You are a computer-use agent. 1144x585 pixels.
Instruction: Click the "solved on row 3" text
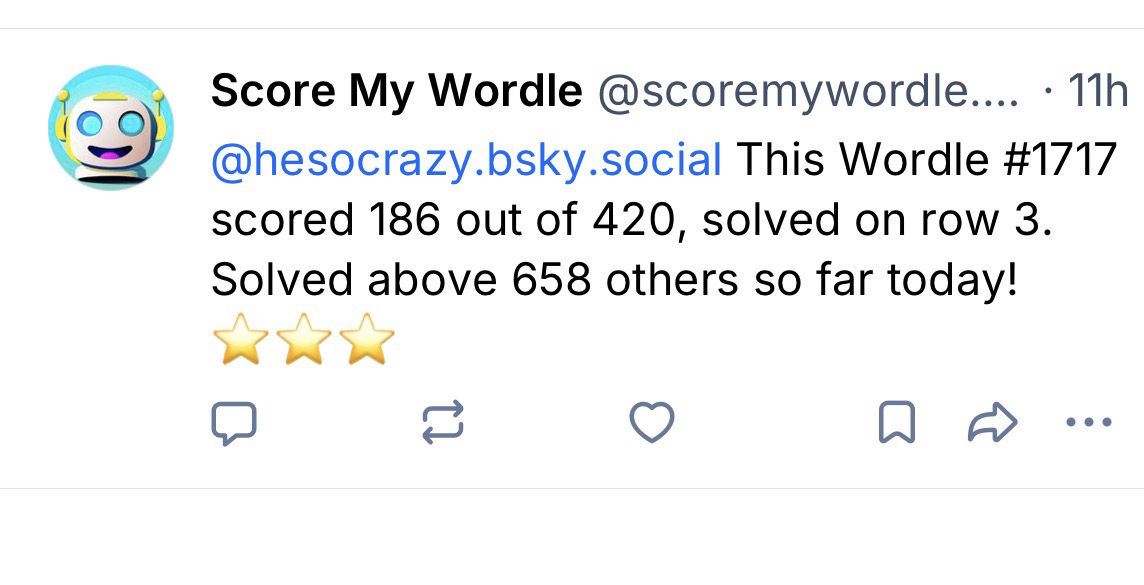tap(875, 220)
